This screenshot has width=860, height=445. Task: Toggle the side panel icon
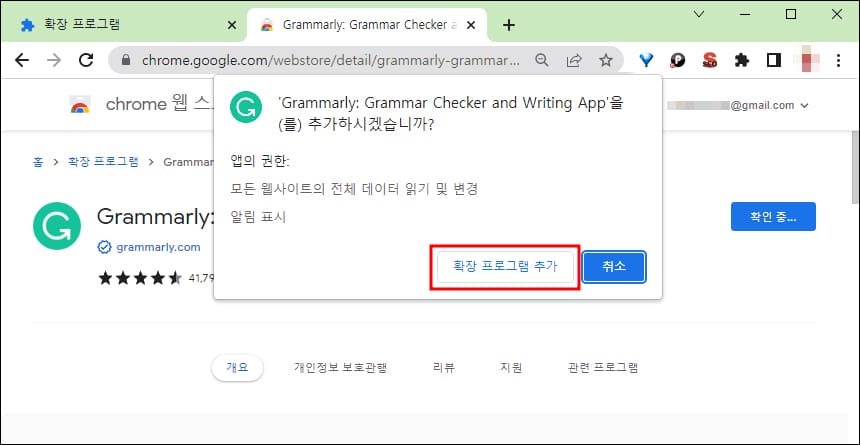coord(774,60)
